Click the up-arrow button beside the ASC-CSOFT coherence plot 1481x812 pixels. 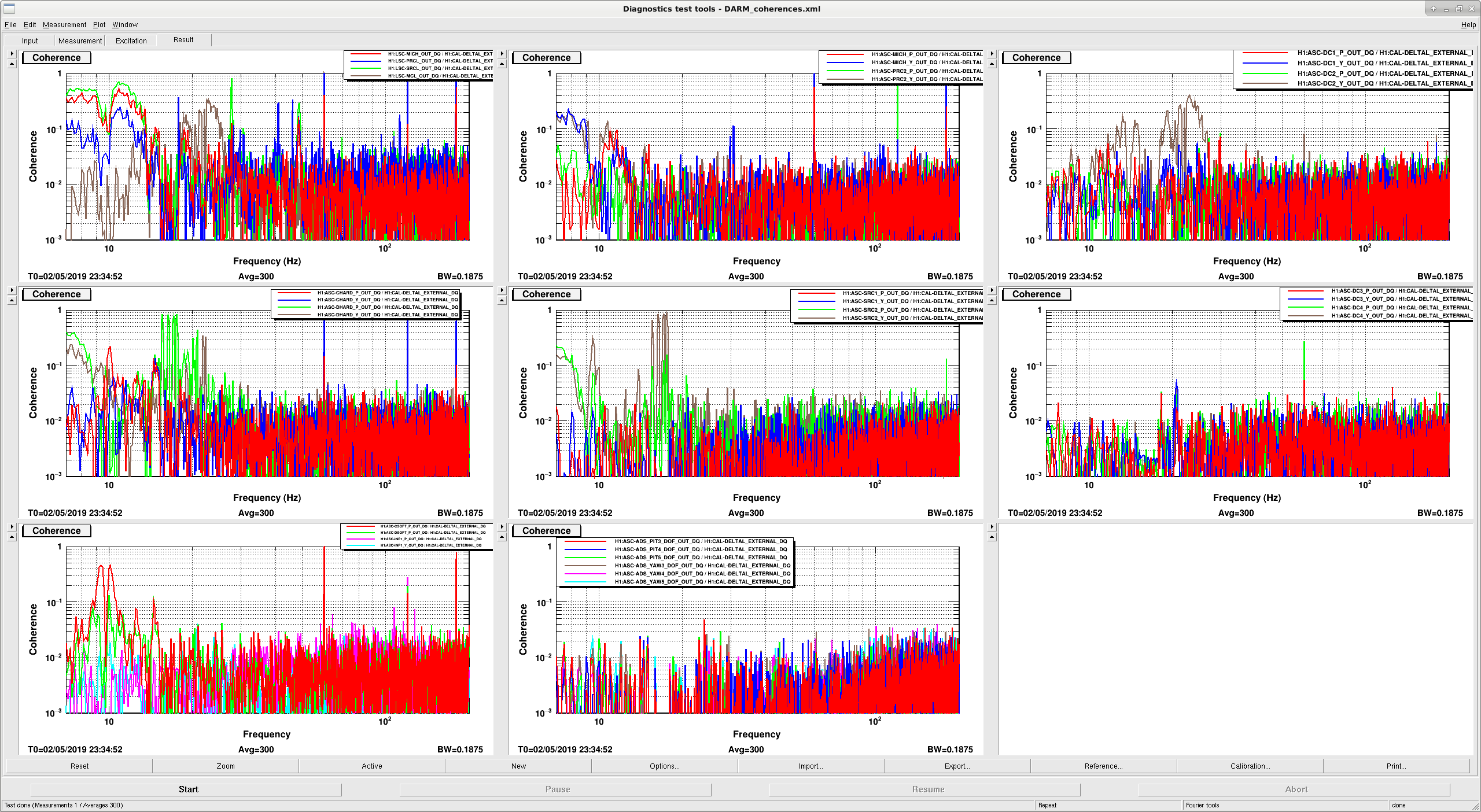tap(12, 537)
